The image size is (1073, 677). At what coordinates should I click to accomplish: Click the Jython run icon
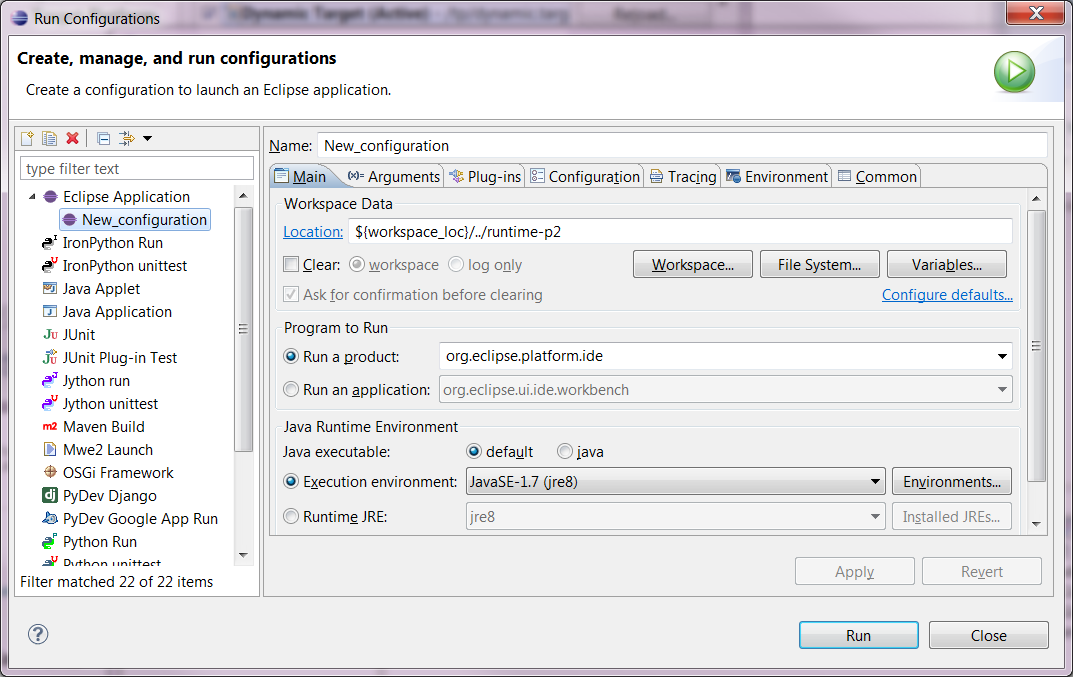tap(50, 381)
